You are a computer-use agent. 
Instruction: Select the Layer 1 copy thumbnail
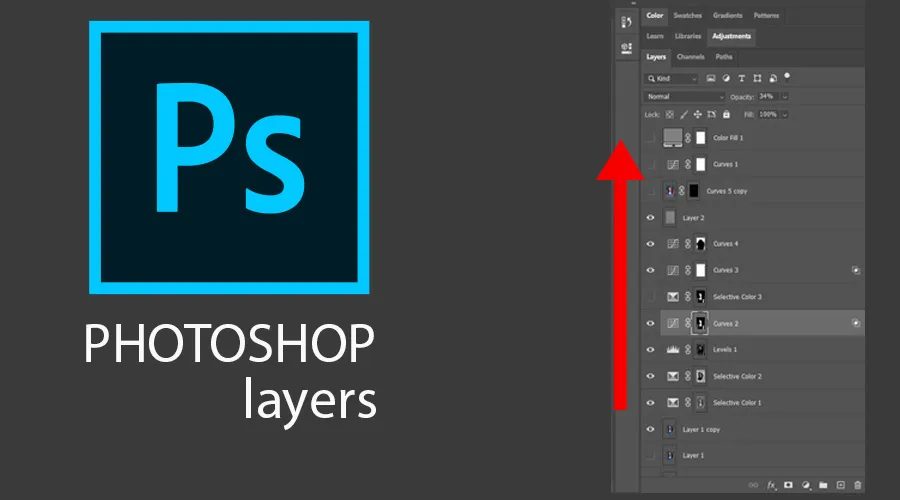670,429
